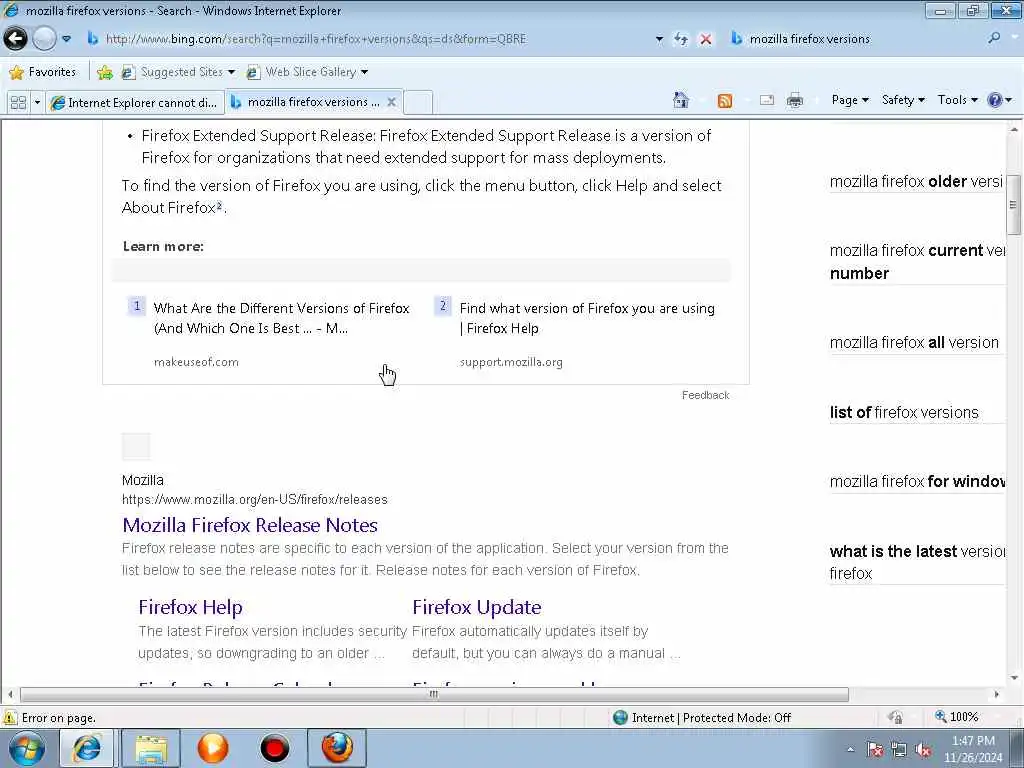Open the Windows Start button

[x=27, y=748]
